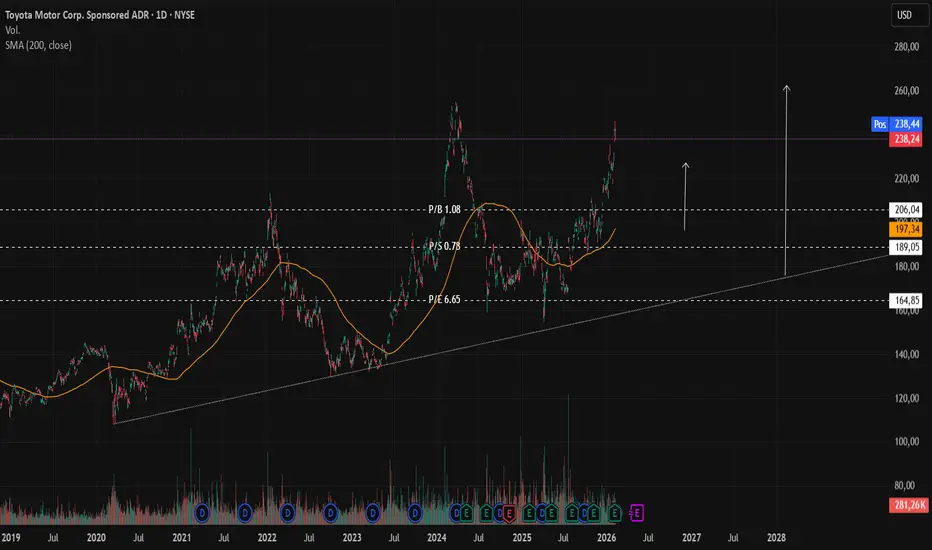Select the P/E 6.65 line label
Screen dimensions: 932x550
[445, 299]
